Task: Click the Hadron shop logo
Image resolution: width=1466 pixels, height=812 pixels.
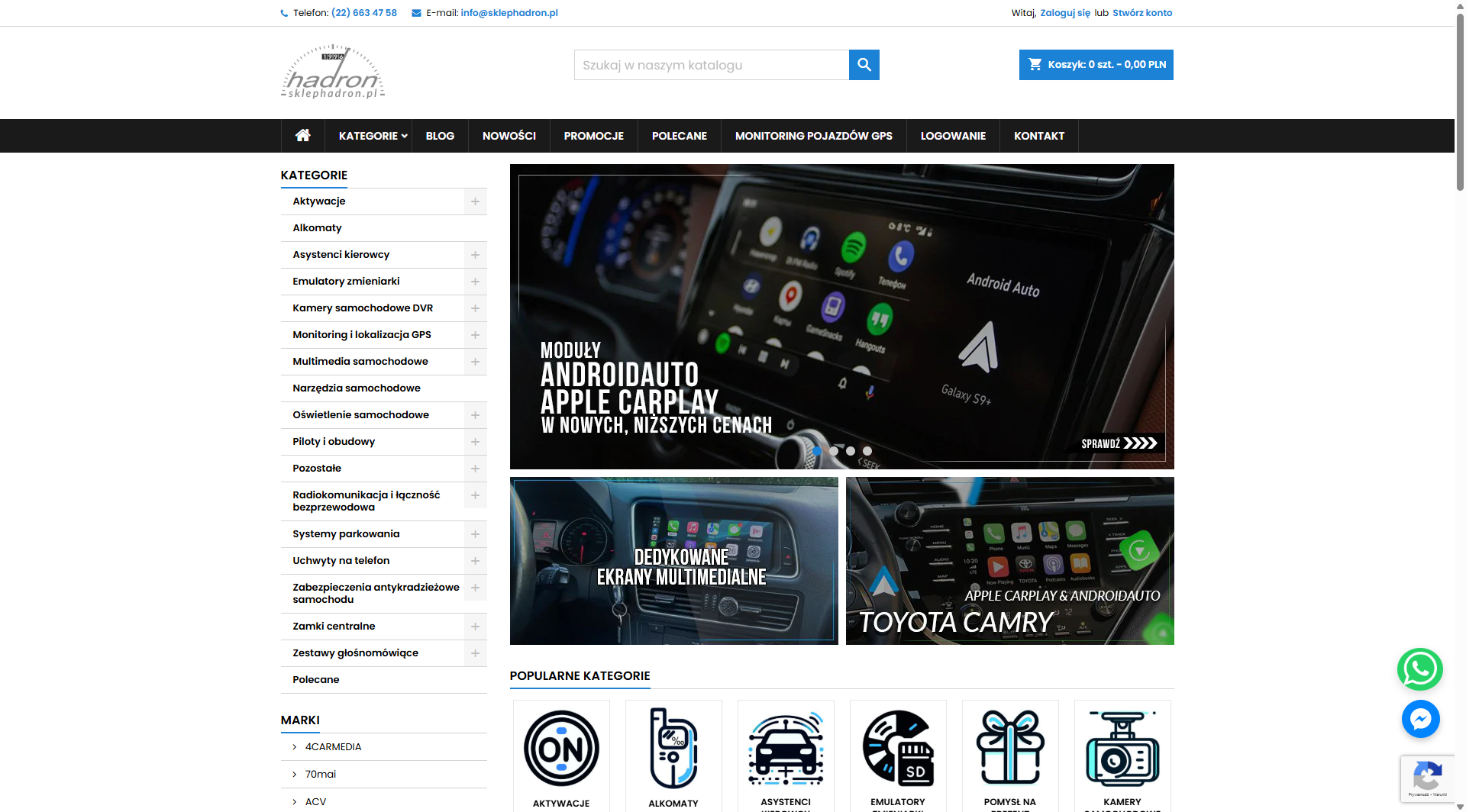Action: point(333,72)
